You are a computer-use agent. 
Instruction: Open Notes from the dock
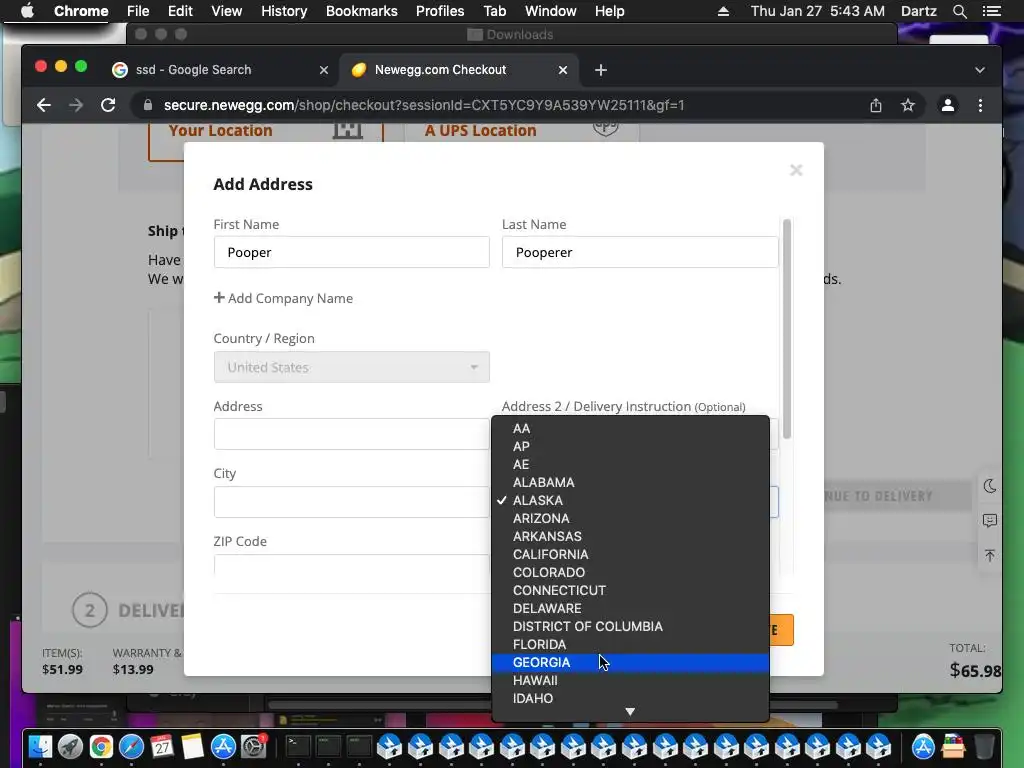click(193, 746)
